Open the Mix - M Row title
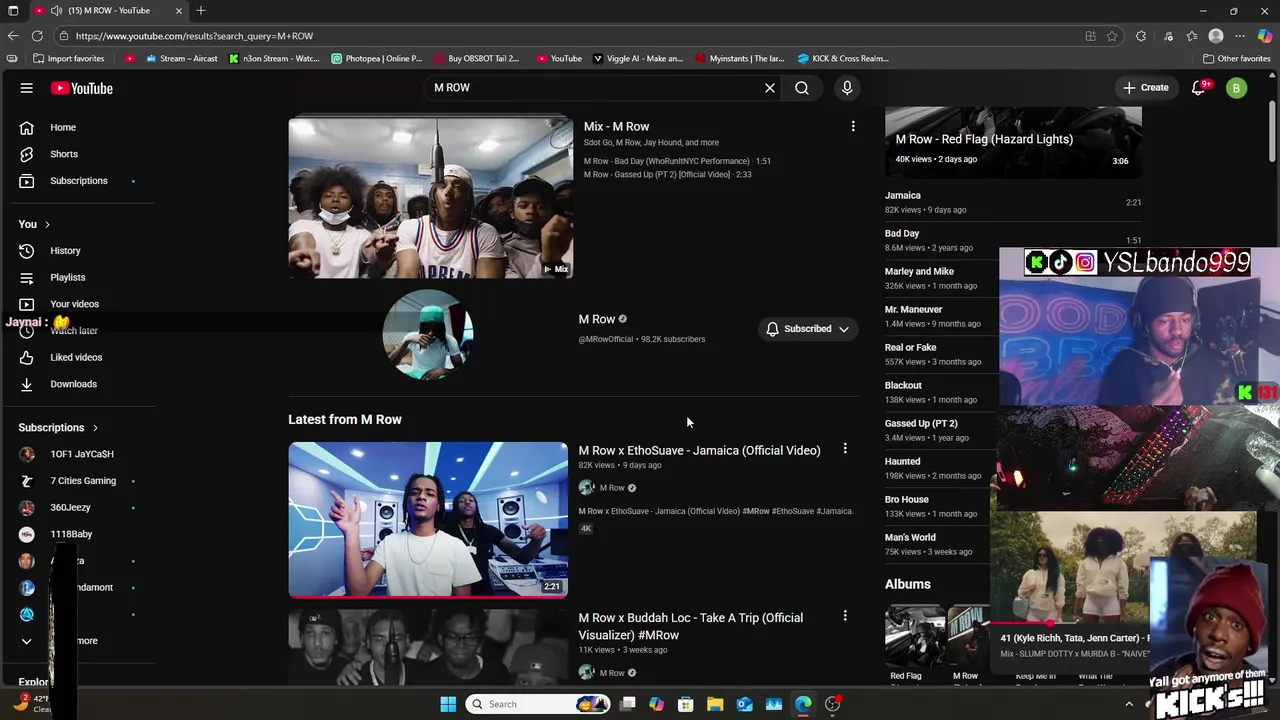1280x720 pixels. click(x=616, y=127)
